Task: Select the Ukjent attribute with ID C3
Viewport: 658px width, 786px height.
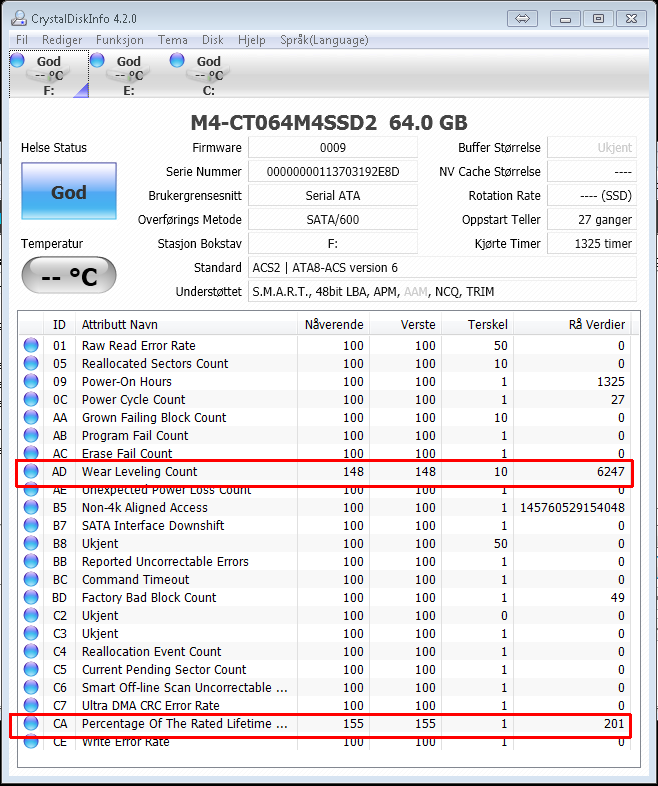Action: pos(100,634)
